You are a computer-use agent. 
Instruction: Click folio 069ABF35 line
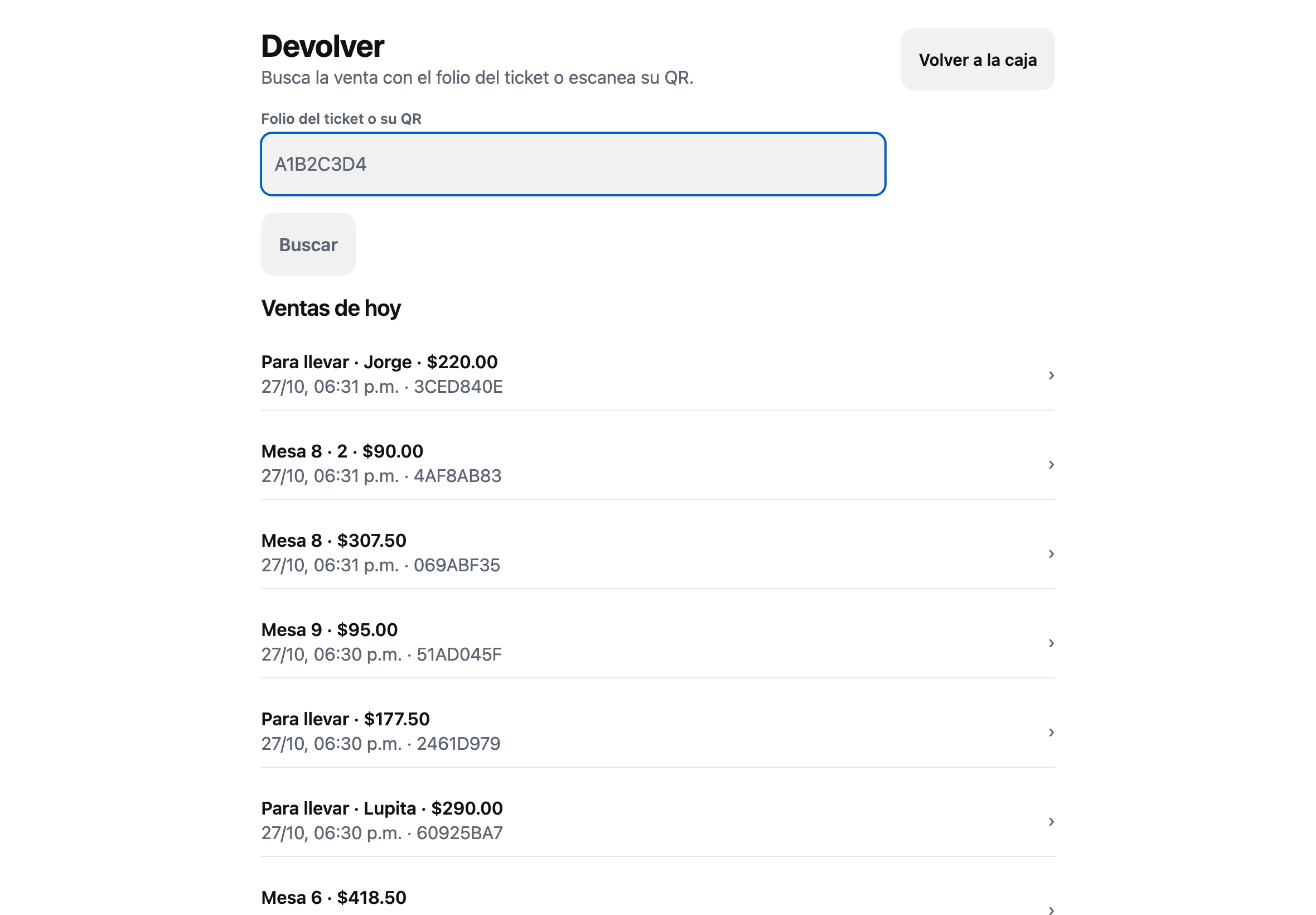(x=380, y=566)
